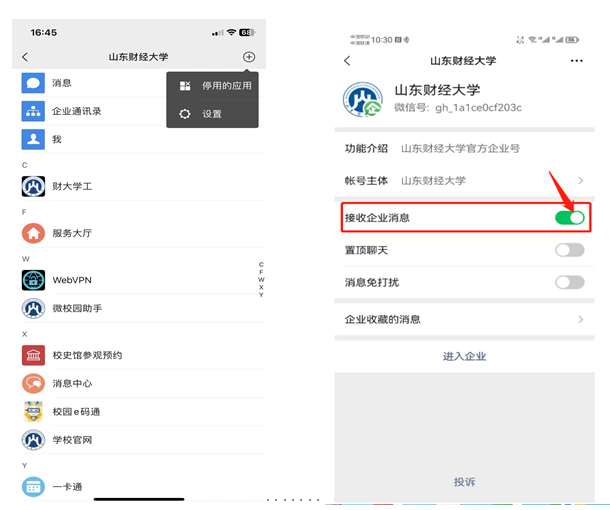Turn on 消息免打扰 switch
This screenshot has width=610, height=510.
click(x=569, y=282)
